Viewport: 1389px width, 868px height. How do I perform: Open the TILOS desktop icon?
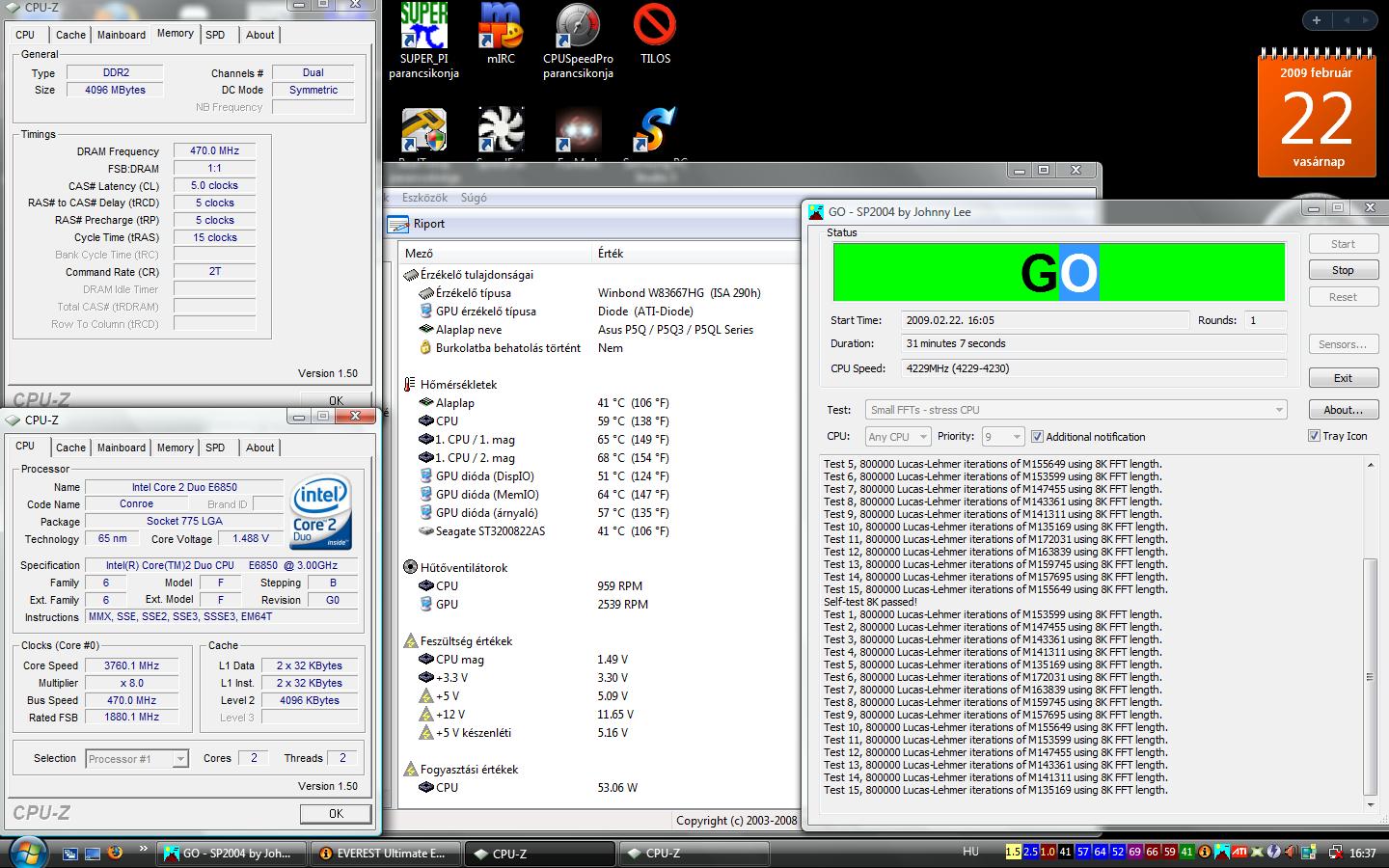(x=655, y=26)
